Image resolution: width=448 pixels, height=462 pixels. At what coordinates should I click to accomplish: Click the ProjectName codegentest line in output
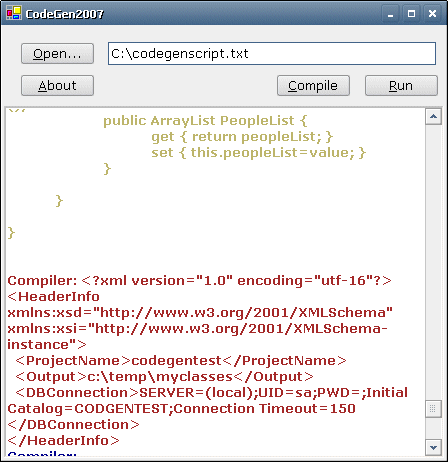tap(181, 361)
